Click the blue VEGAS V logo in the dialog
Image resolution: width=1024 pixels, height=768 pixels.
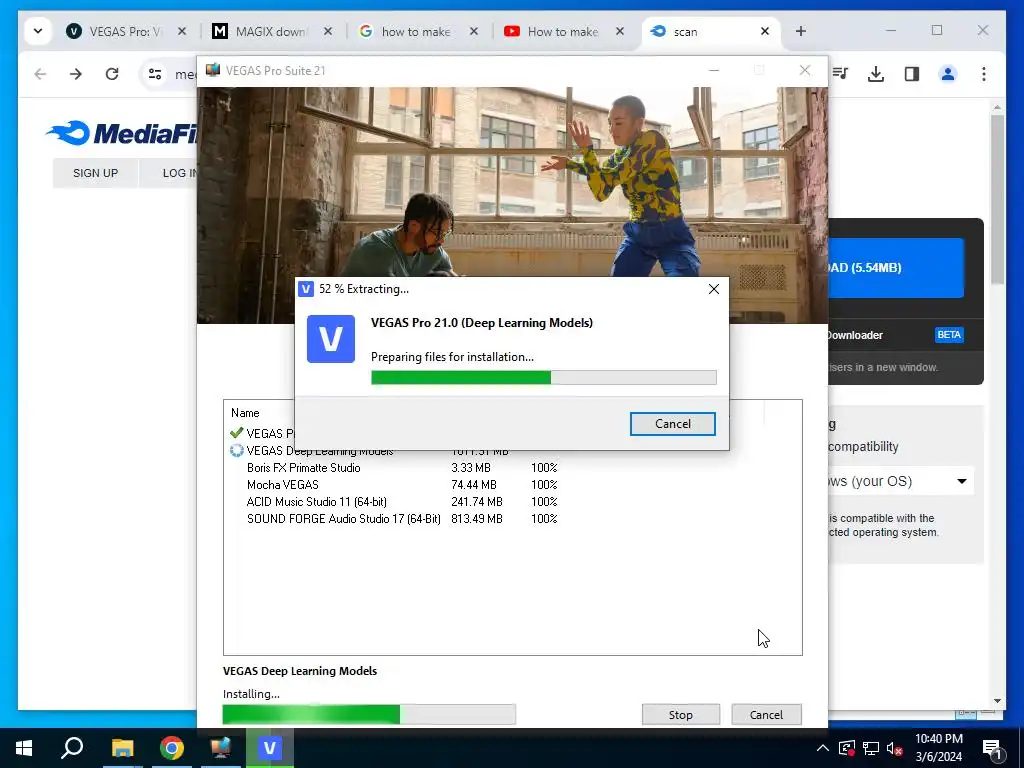click(331, 339)
